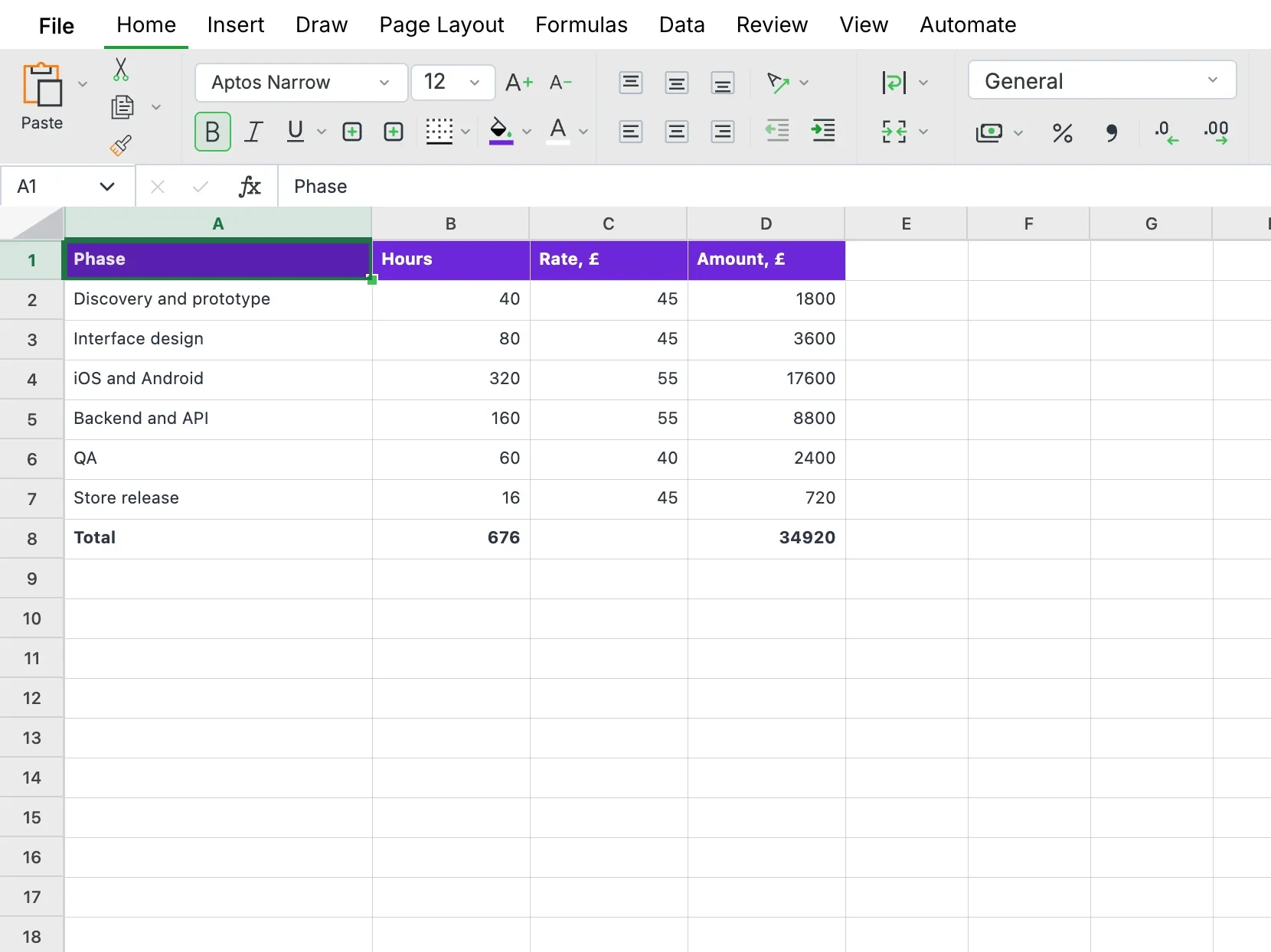Viewport: 1271px width, 952px height.
Task: Apply the white font color
Action: point(558,131)
